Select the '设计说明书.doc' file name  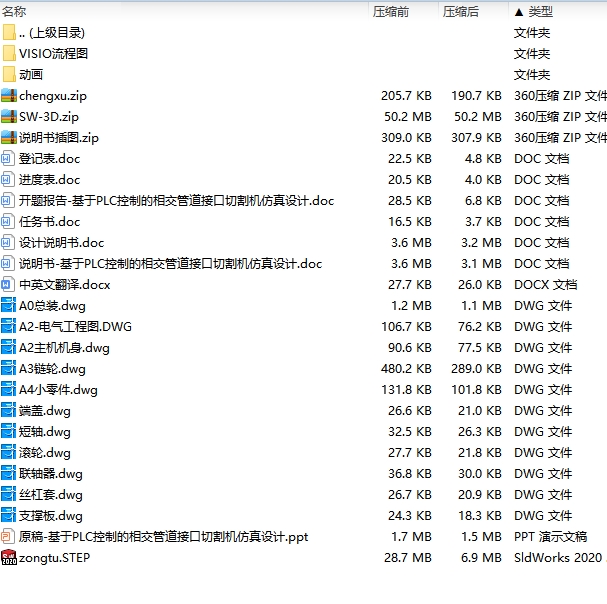(62, 242)
